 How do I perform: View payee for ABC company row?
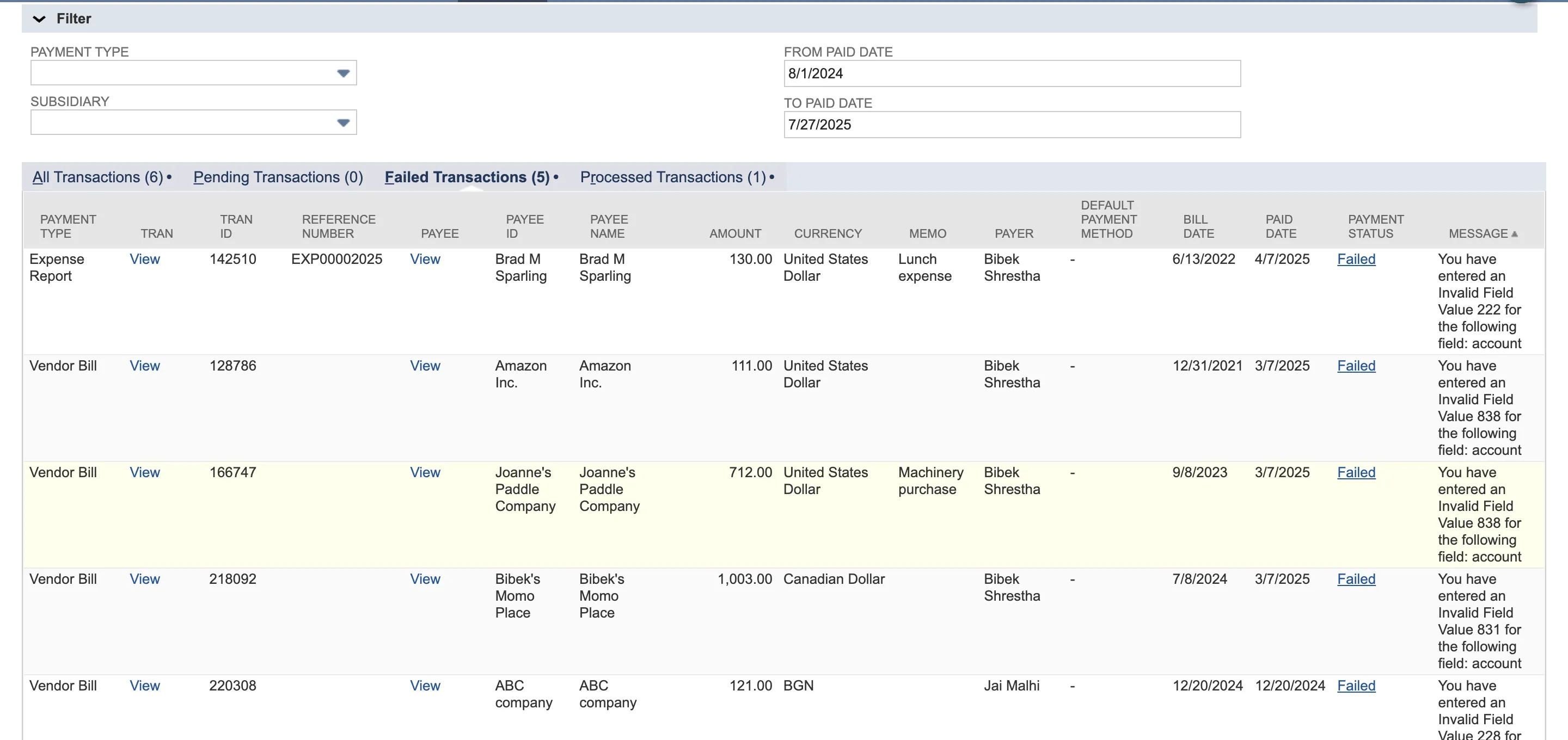425,686
